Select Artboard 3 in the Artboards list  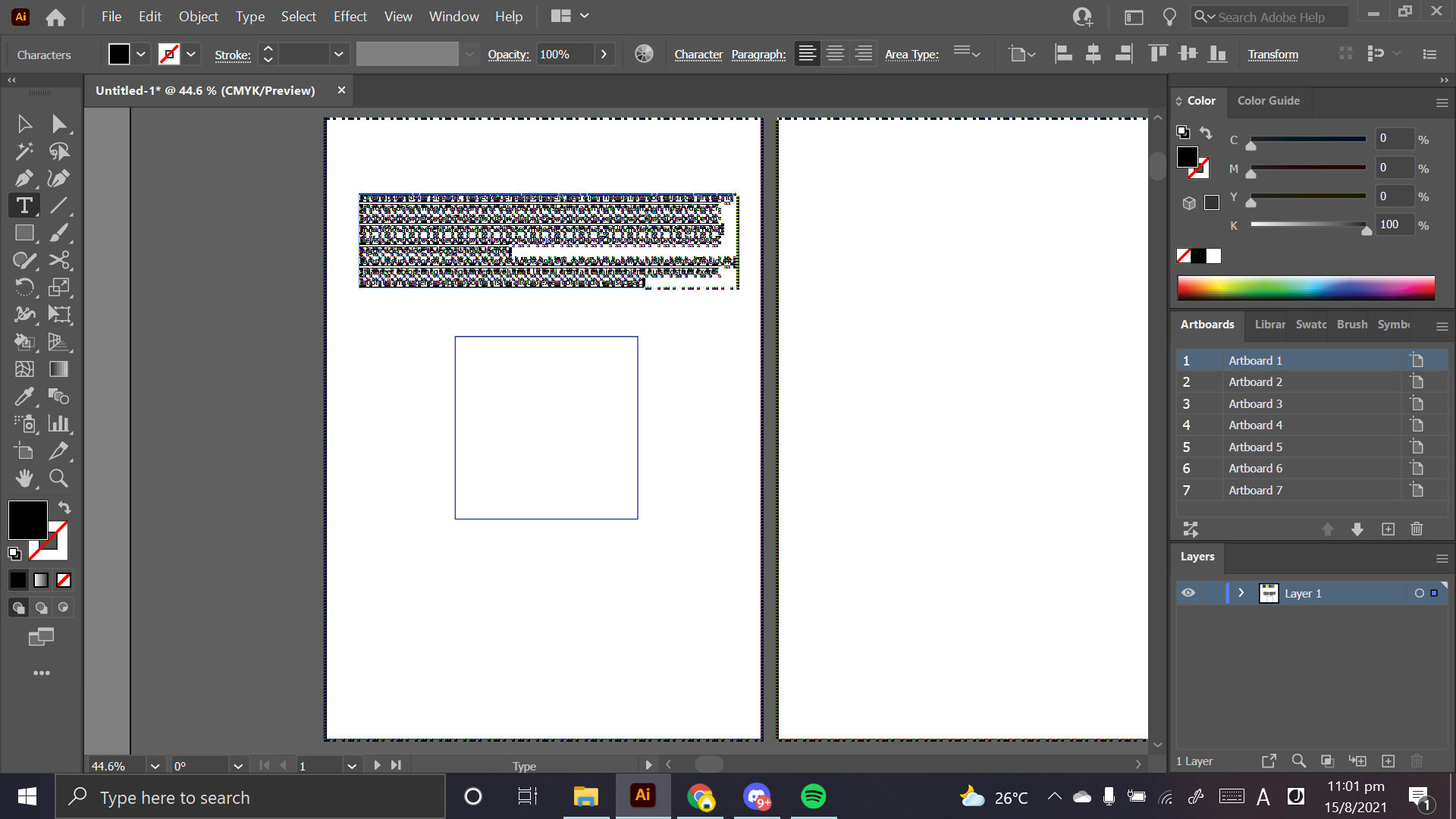click(x=1254, y=403)
